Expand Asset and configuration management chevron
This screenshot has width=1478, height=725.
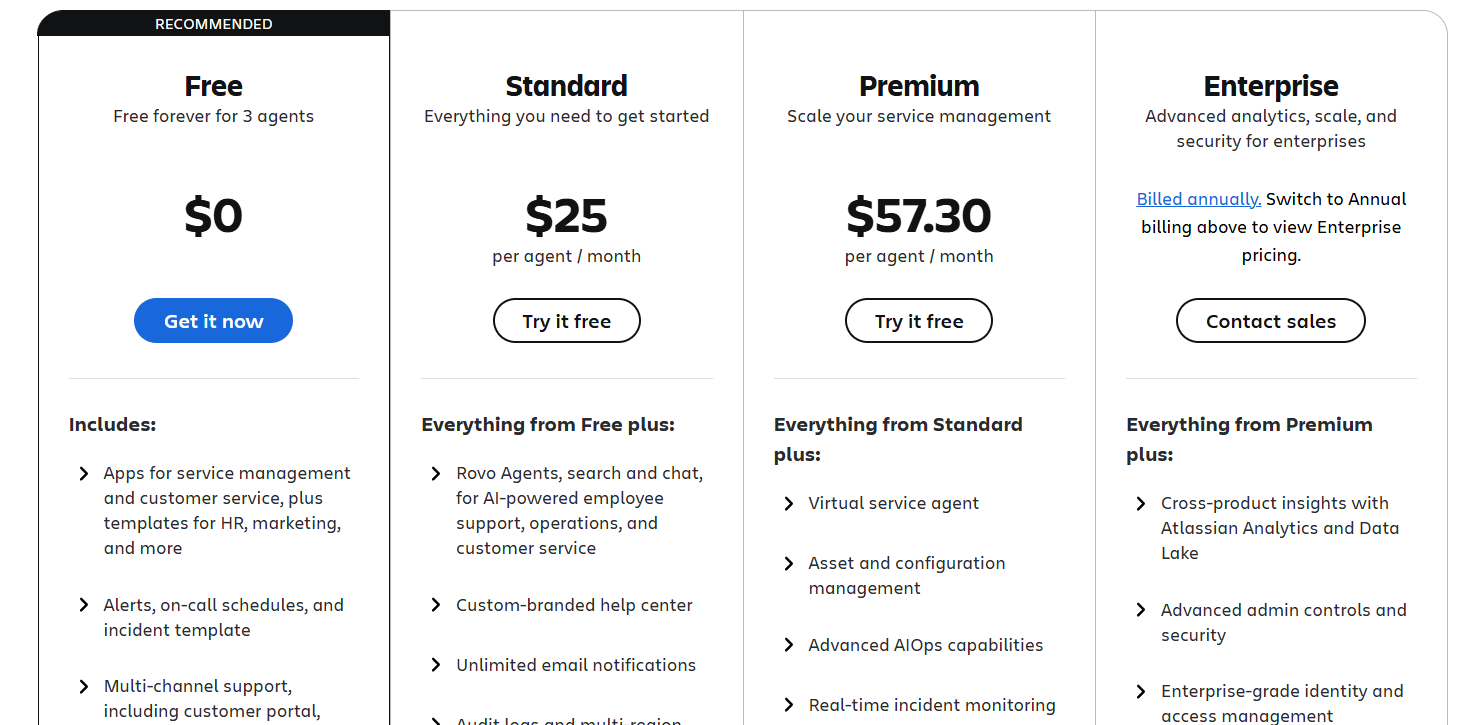click(x=789, y=564)
